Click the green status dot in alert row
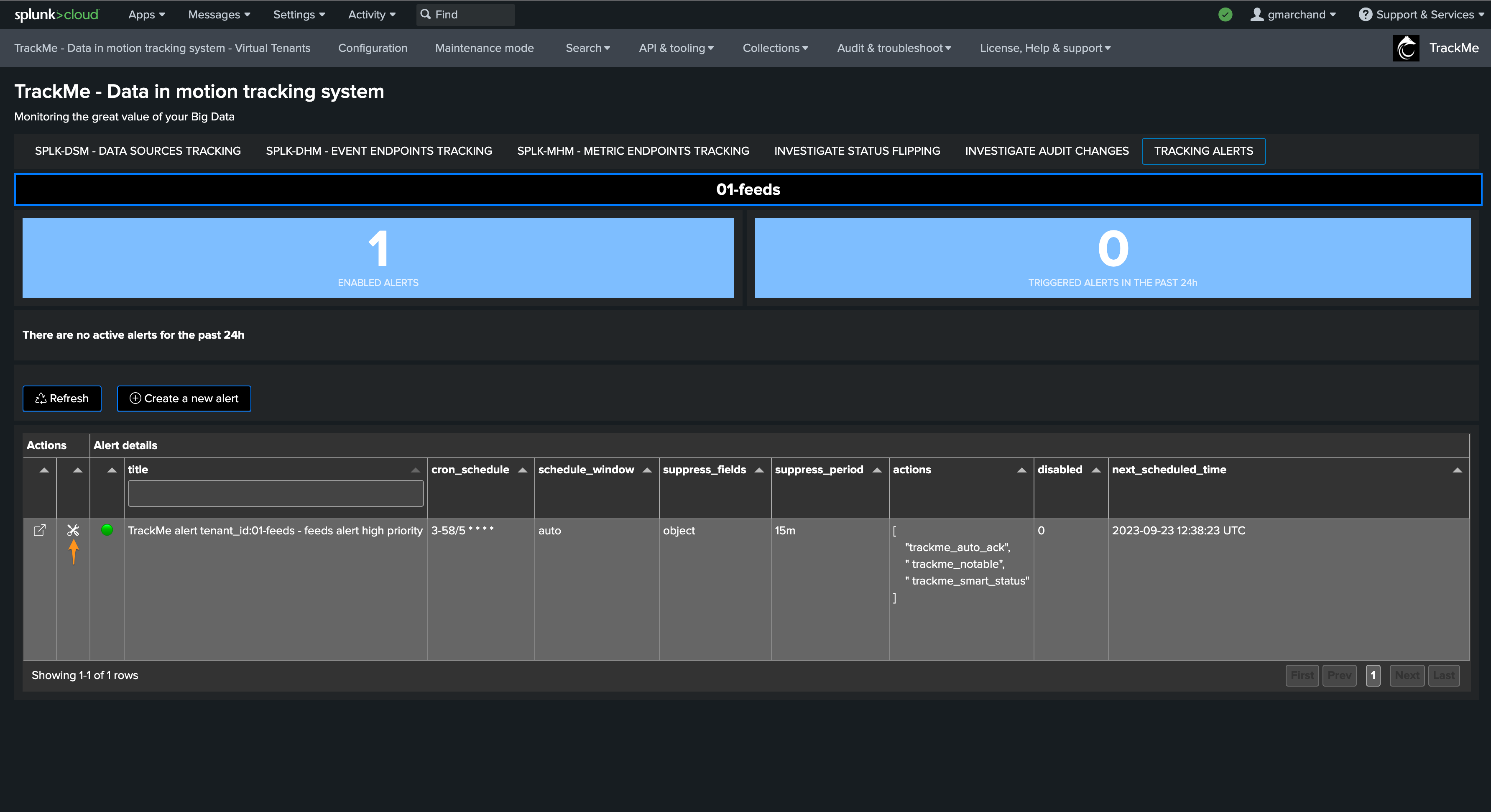 107,530
